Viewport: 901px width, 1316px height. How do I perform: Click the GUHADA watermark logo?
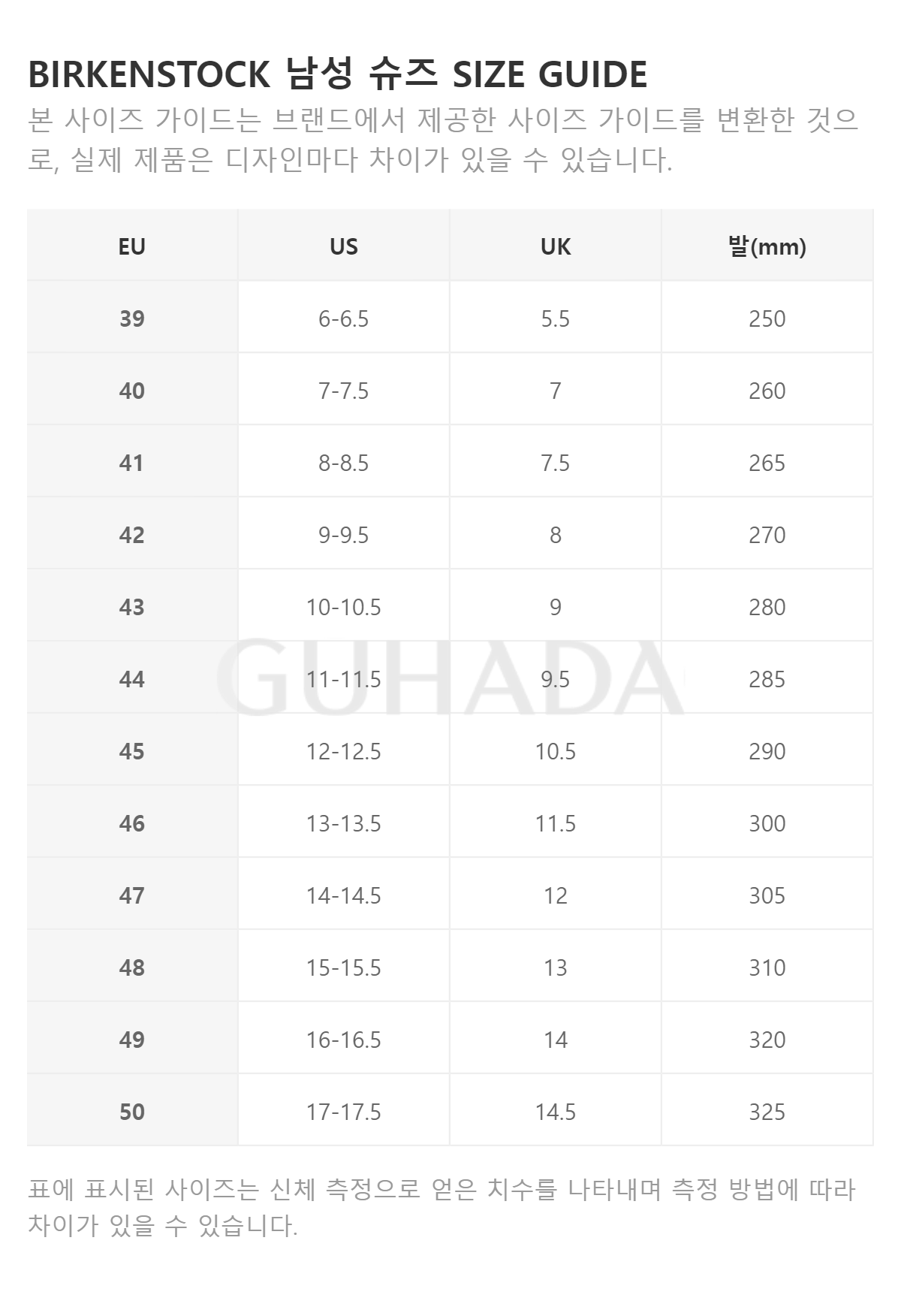[450, 677]
